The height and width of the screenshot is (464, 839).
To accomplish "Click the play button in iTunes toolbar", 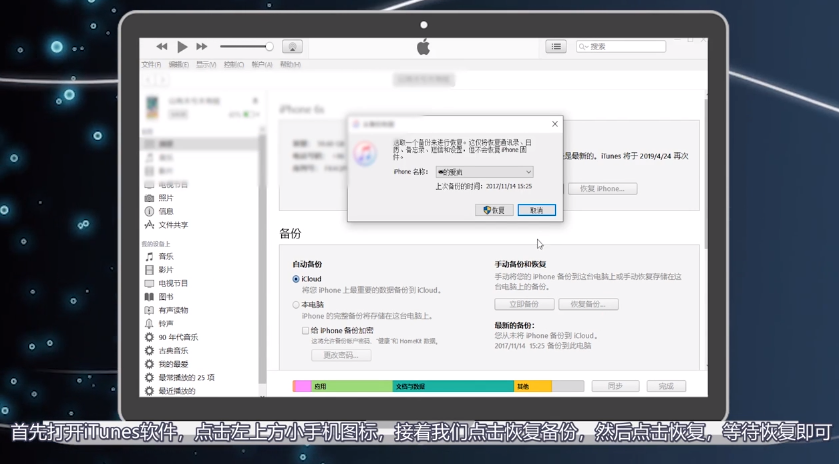I will pos(182,47).
